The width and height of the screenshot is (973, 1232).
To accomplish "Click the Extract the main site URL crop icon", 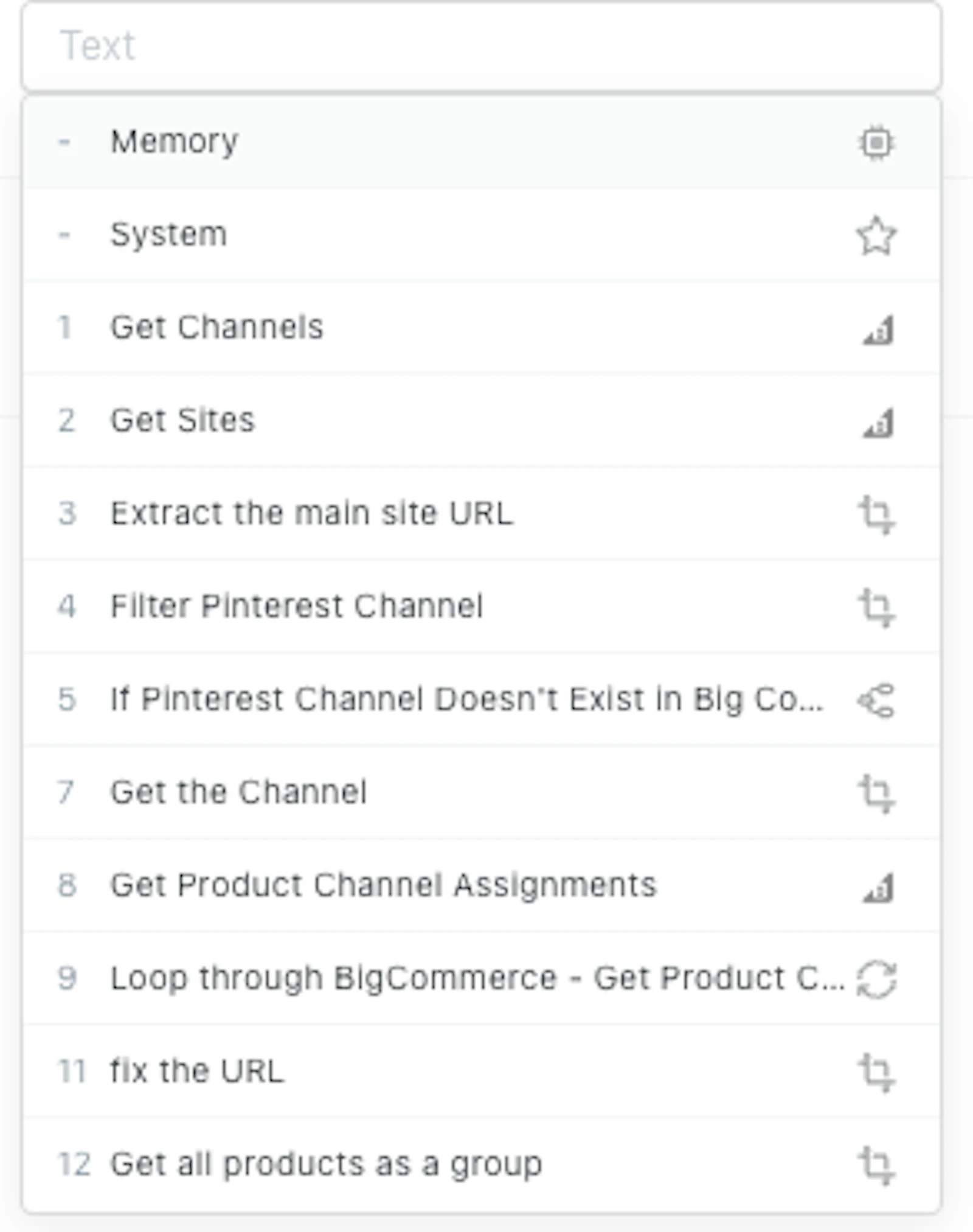I will pyautogui.click(x=876, y=515).
